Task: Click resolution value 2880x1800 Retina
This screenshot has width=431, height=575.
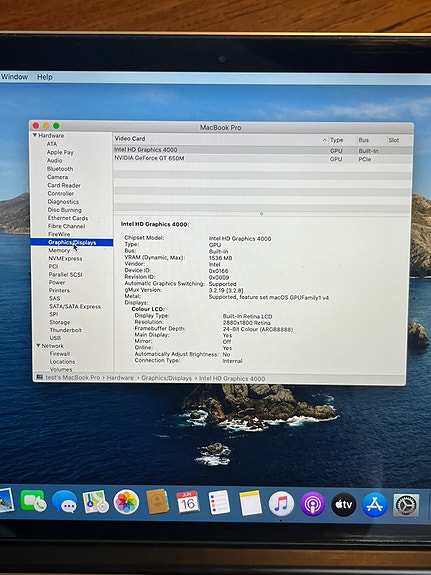Action: 246,323
